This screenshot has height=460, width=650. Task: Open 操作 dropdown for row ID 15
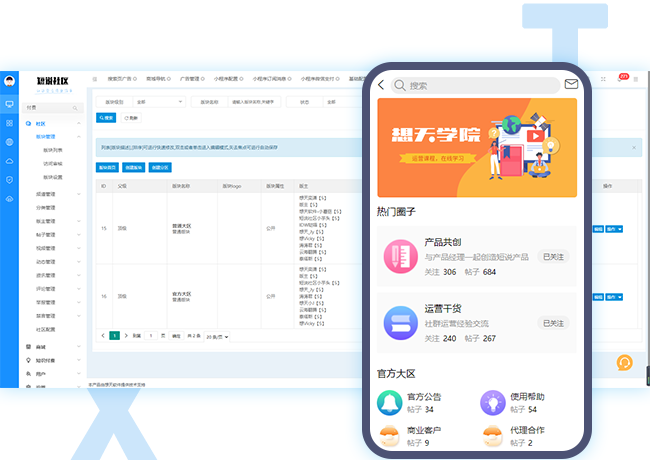(614, 229)
